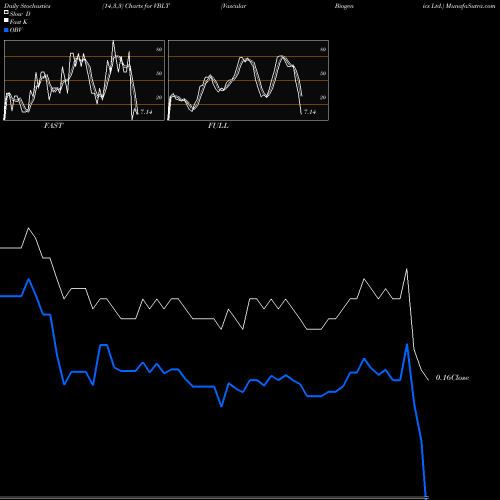
Task: Click the 'Slow D' legend text
Action: pos(20,14)
